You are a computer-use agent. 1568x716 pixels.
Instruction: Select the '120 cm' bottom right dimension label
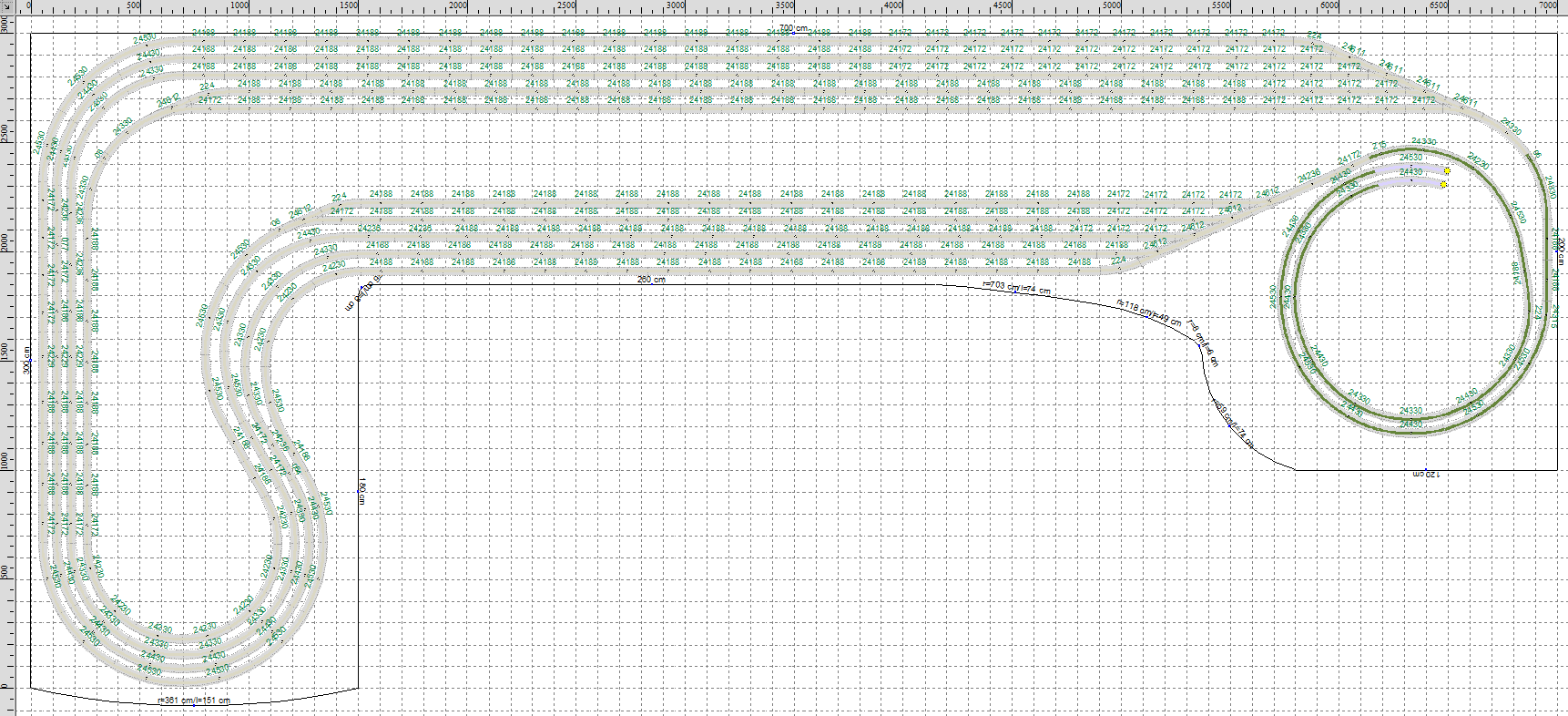click(1425, 475)
